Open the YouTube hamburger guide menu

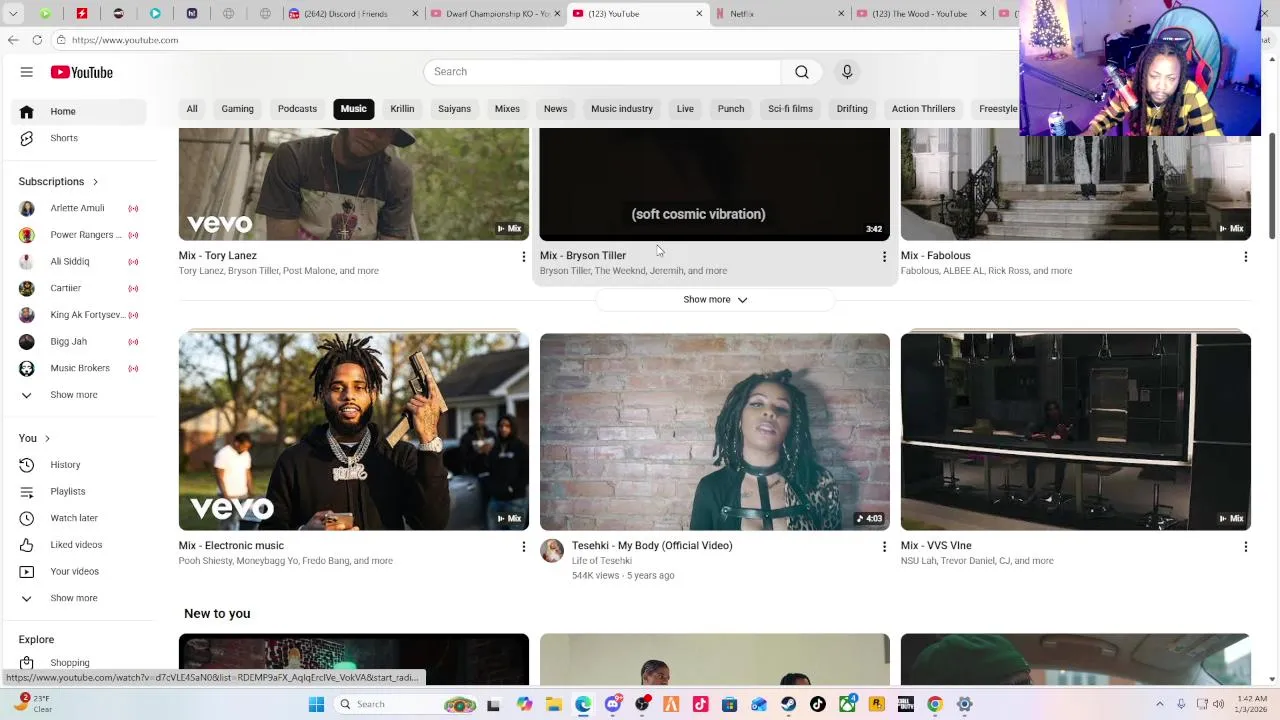tap(27, 72)
